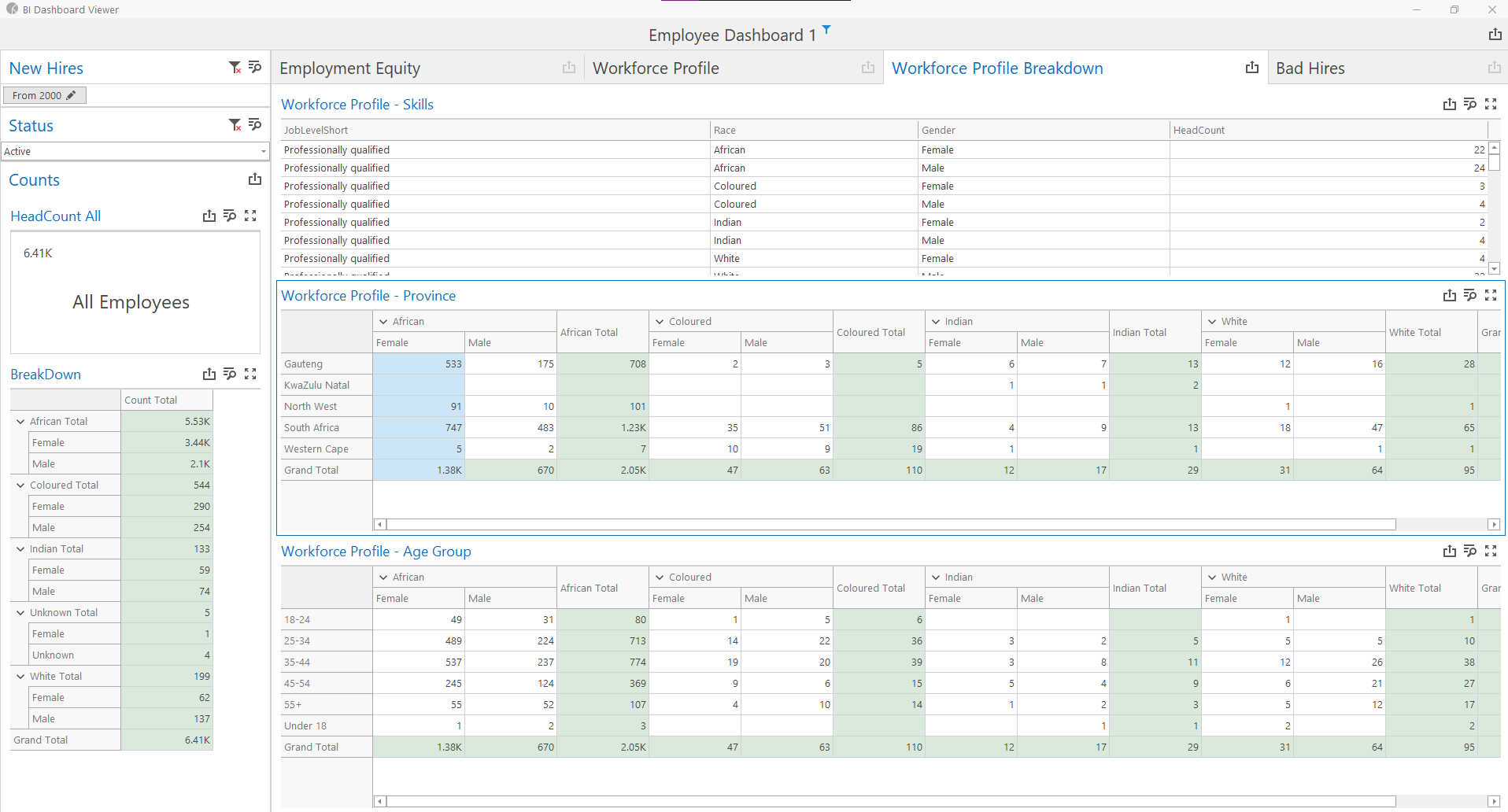
Task: Inspect data for New Hires panel
Action: pyautogui.click(x=255, y=68)
